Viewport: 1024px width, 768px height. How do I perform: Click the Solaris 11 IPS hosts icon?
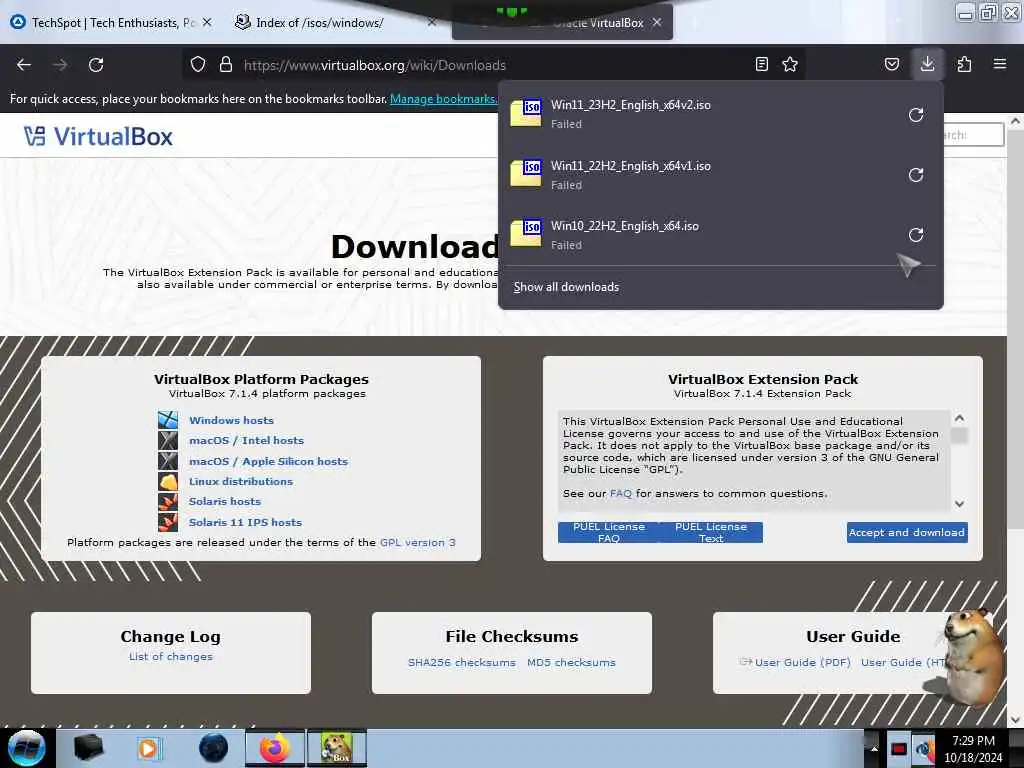click(x=168, y=522)
